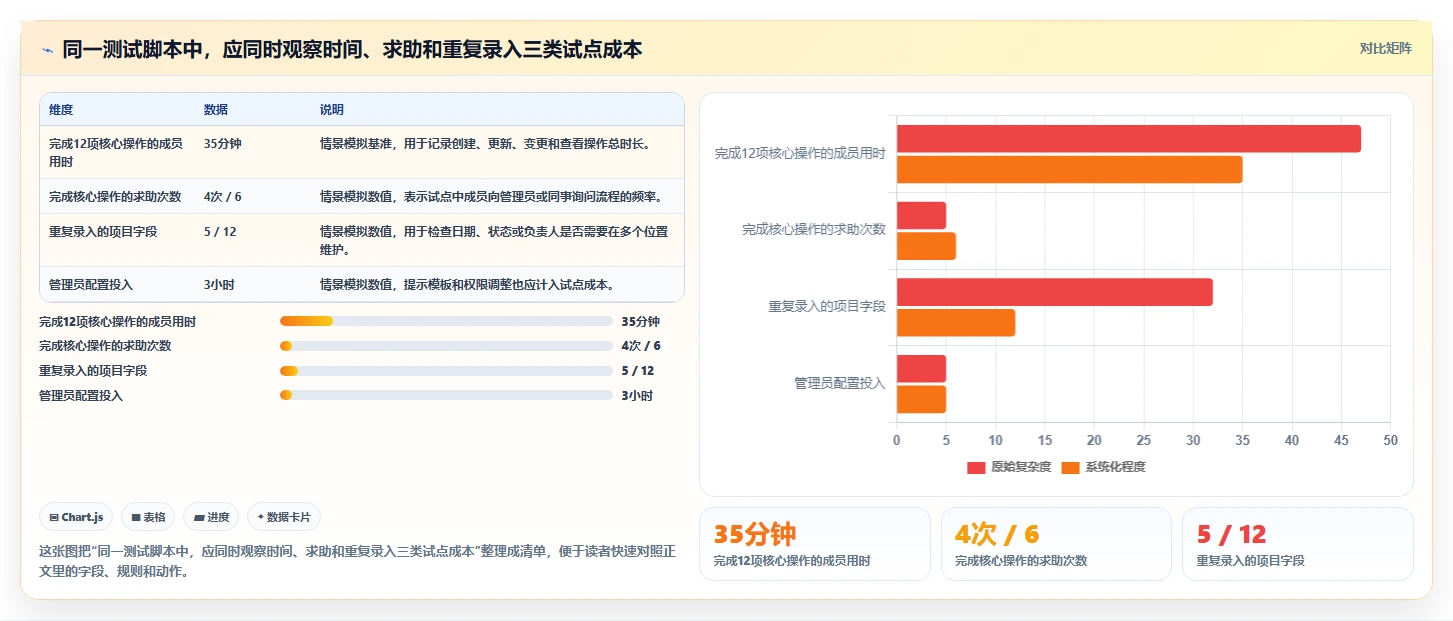Select the Chart.js tag chip
This screenshot has height=621, width=1453.
pos(77,517)
